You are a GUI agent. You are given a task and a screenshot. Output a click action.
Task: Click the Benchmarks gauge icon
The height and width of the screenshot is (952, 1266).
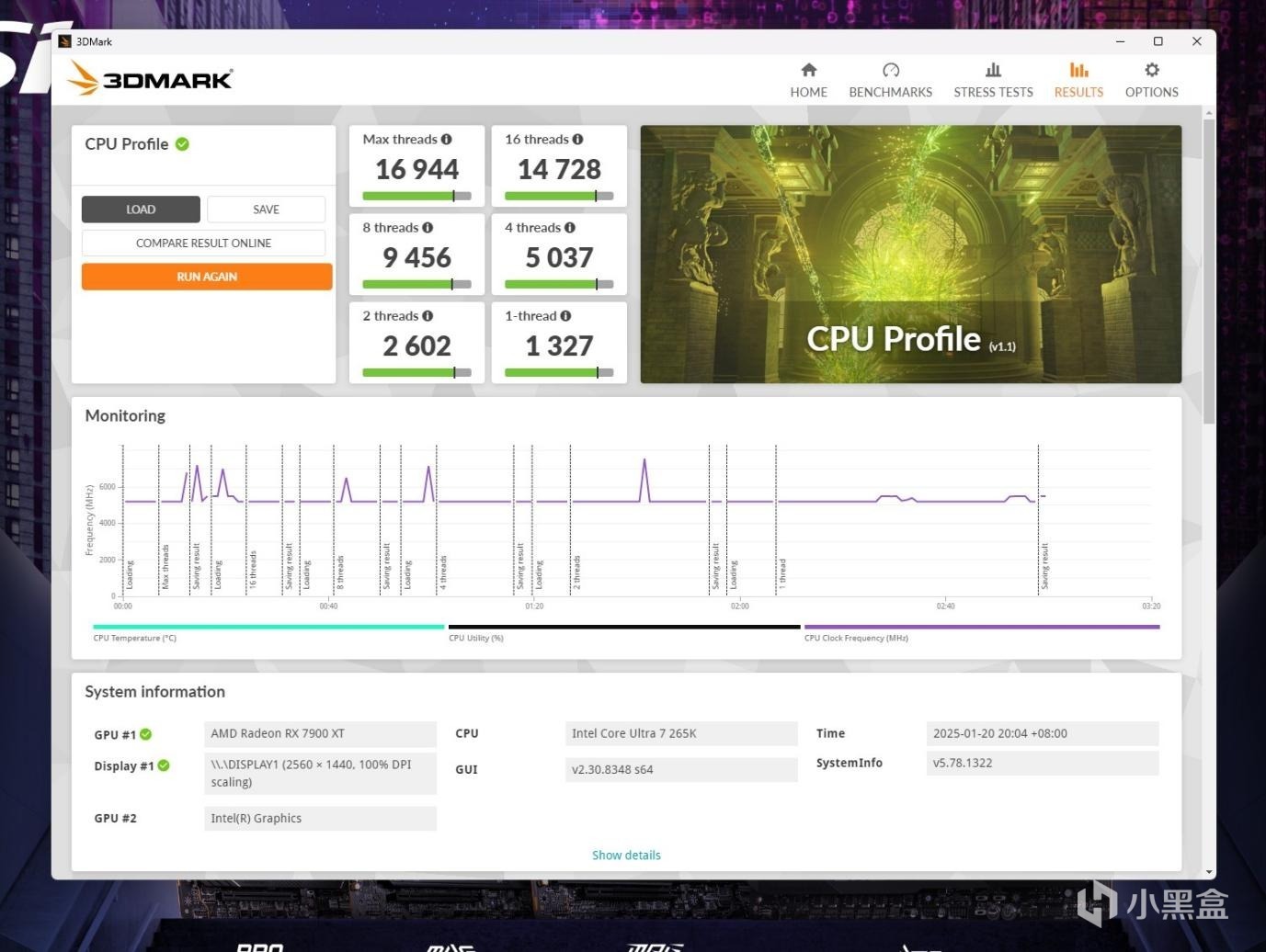891,70
